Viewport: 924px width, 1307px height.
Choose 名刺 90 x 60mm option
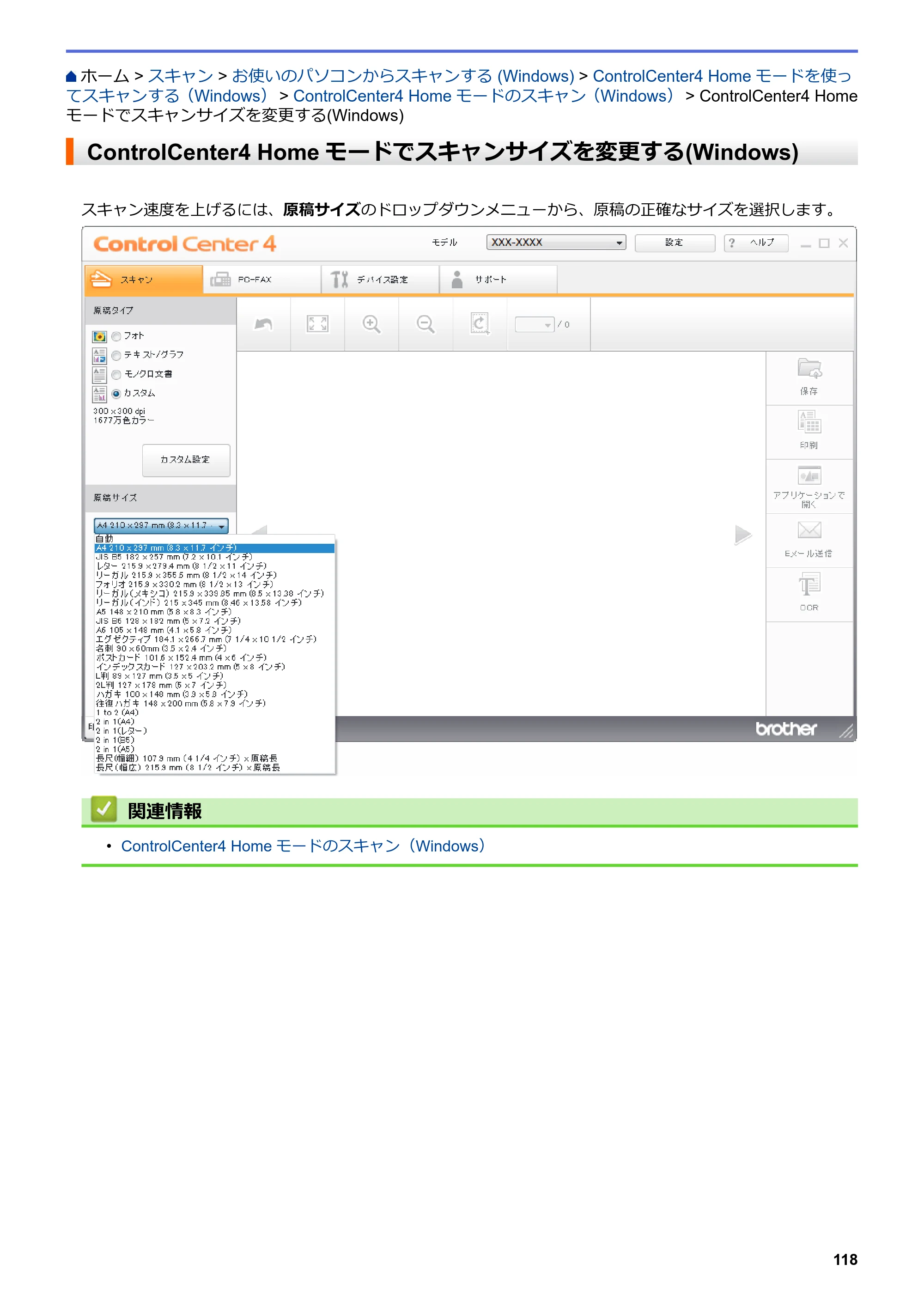point(214,649)
